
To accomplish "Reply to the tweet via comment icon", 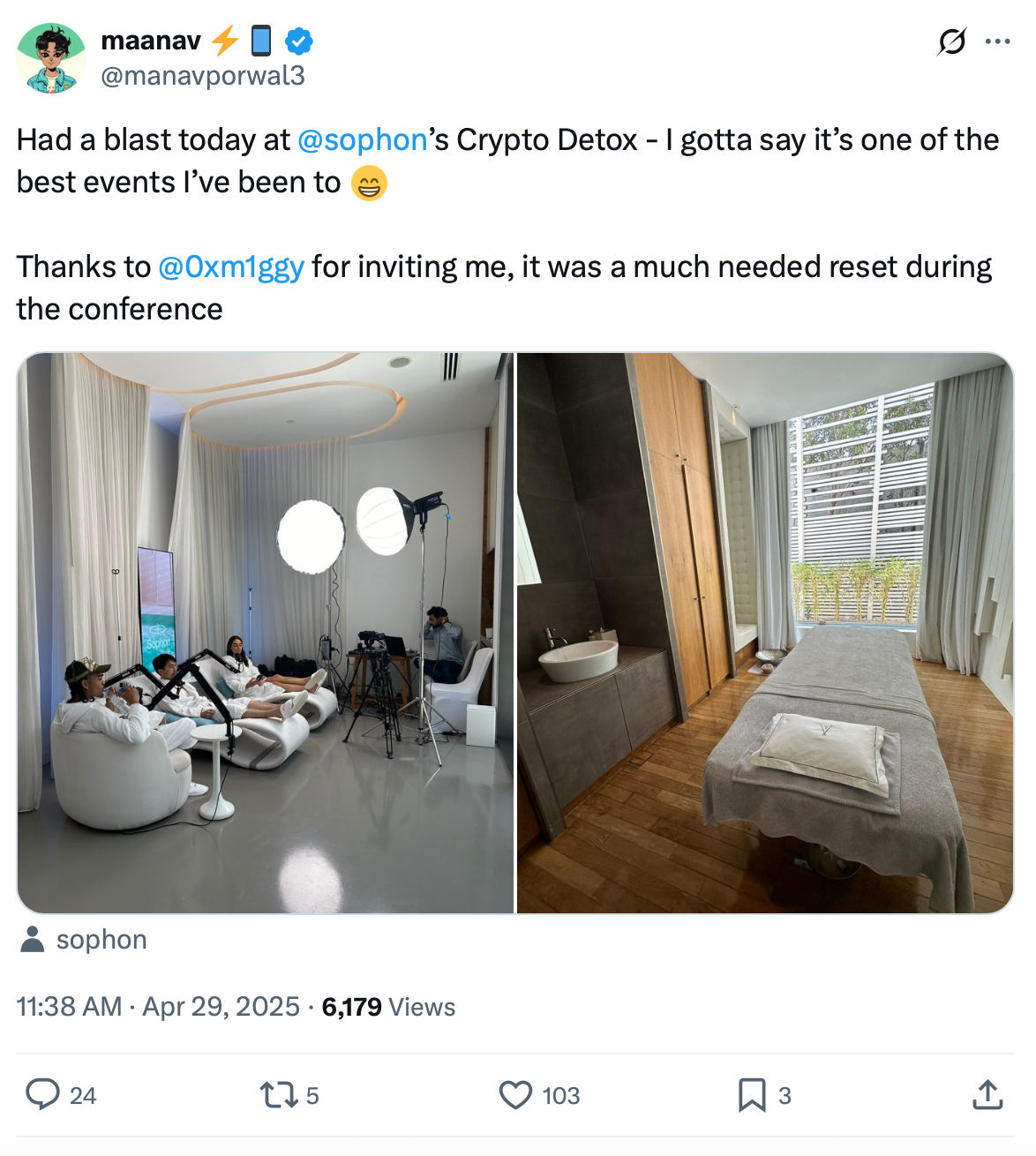I will (42, 1094).
